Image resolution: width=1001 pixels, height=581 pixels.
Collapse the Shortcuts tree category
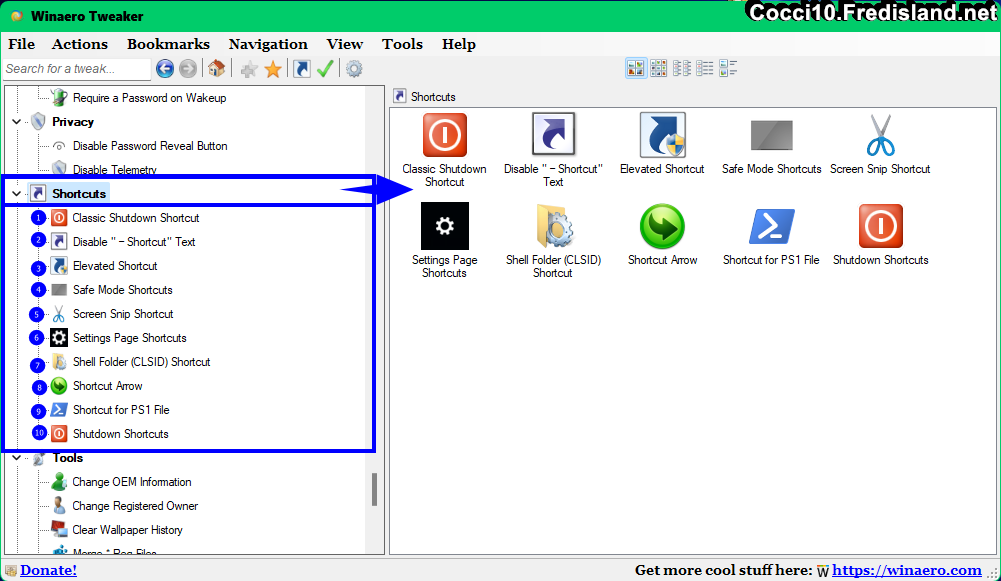click(x=17, y=193)
